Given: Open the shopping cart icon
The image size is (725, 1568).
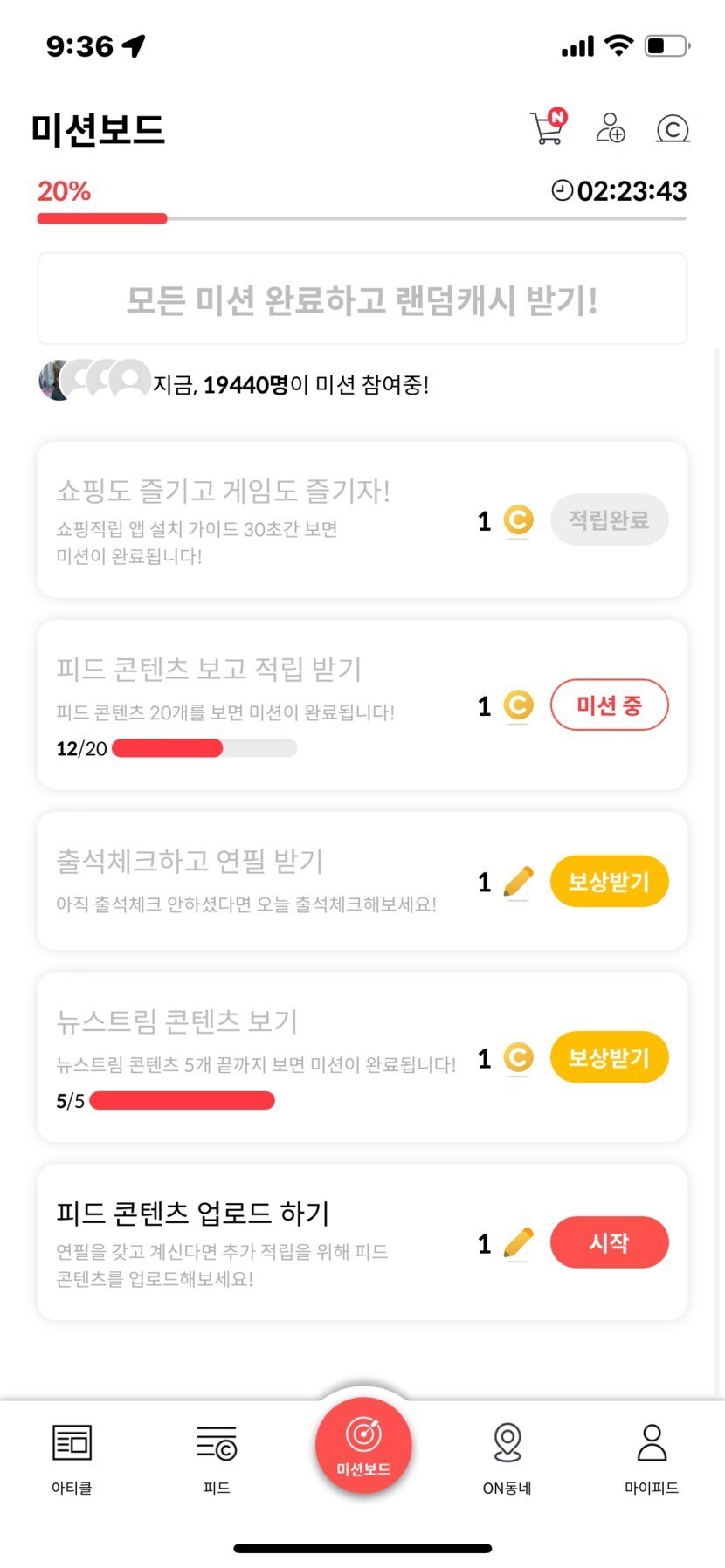Looking at the screenshot, I should tap(548, 127).
